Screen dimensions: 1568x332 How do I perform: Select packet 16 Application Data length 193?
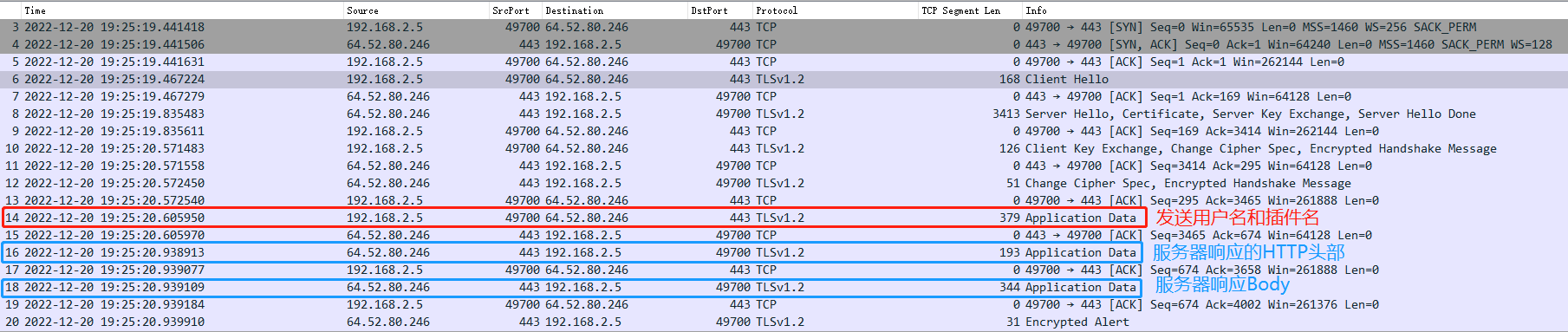click(784, 252)
